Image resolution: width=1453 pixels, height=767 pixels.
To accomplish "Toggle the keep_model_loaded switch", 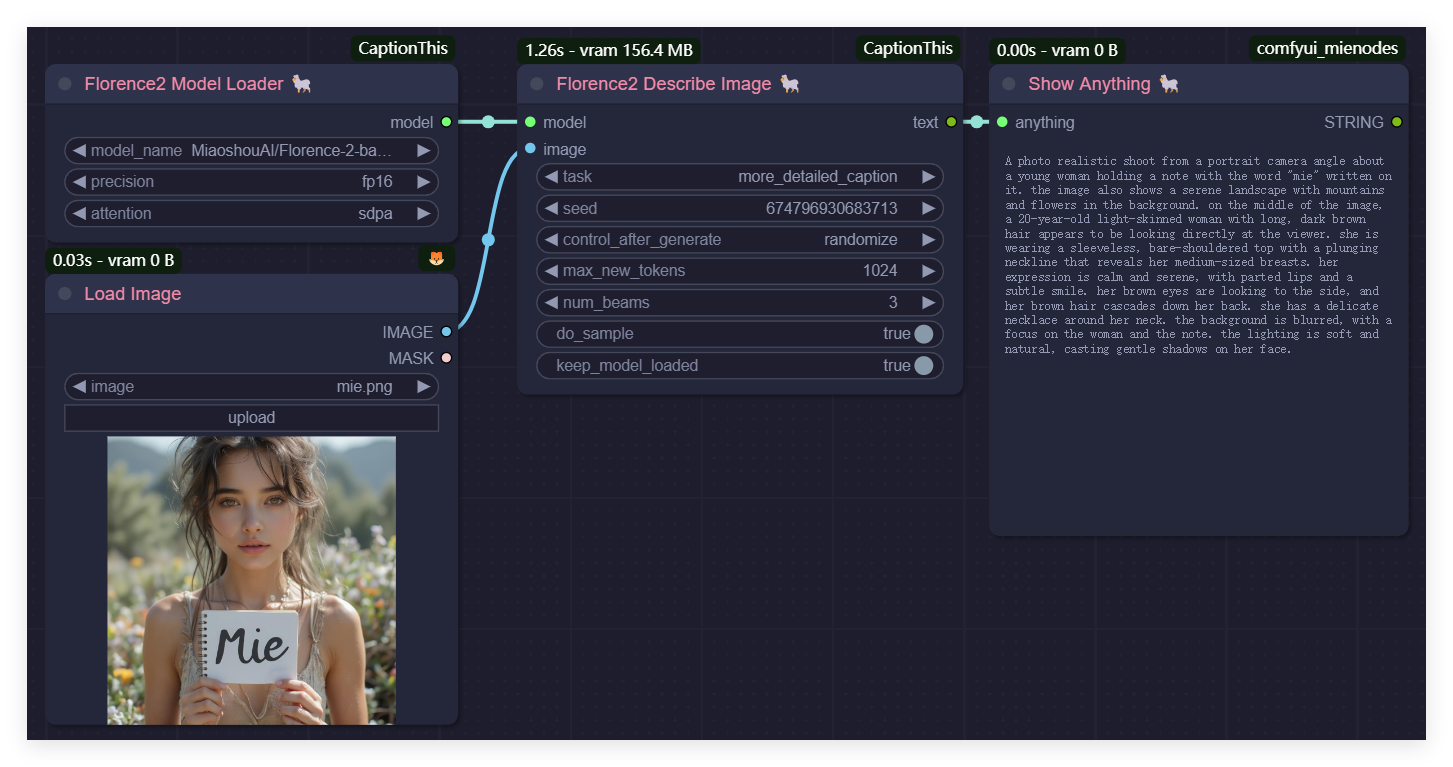I will (x=923, y=366).
